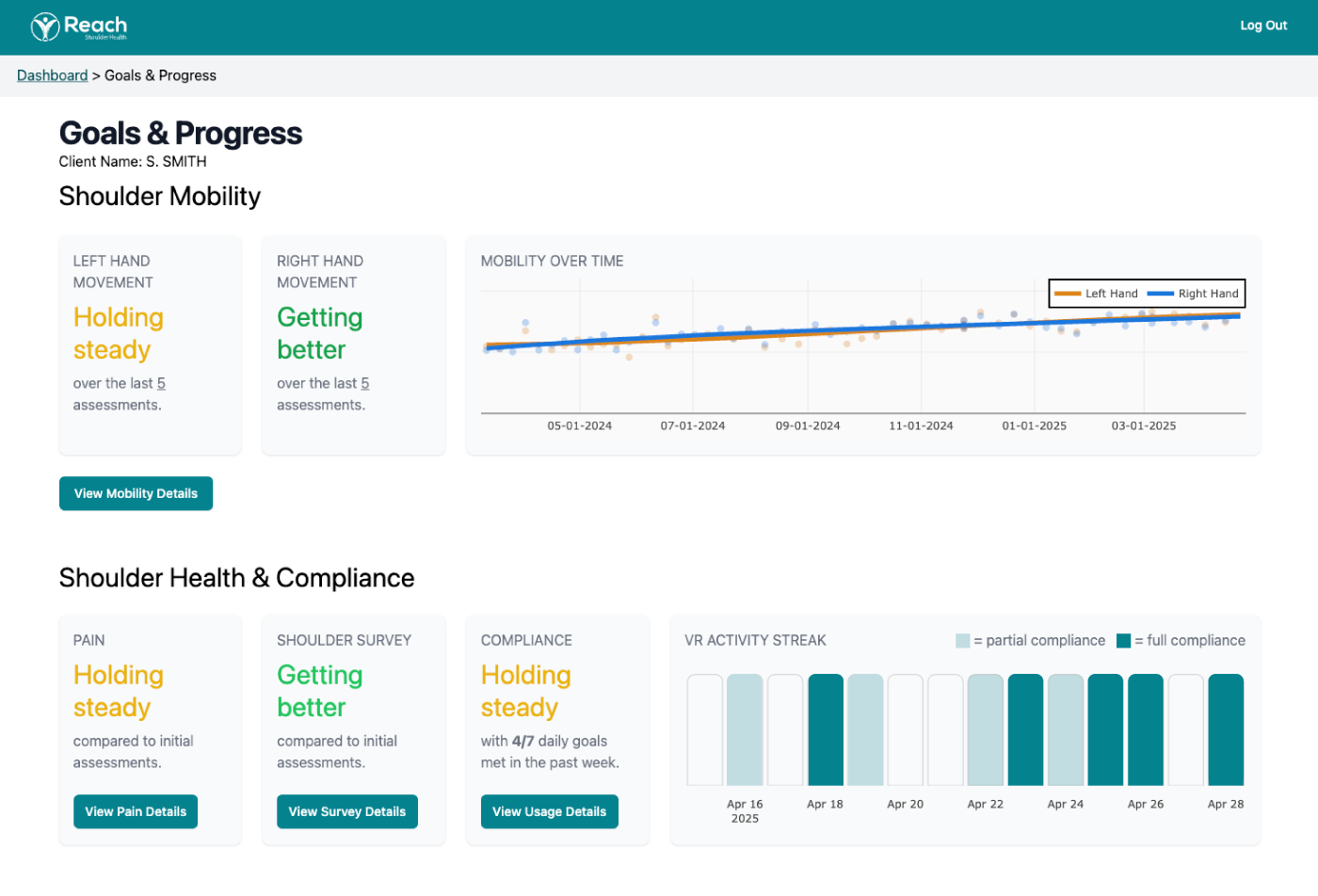Viewport: 1318px width, 896px height.
Task: Click the 09-01-2024 axis label
Action: click(x=808, y=425)
